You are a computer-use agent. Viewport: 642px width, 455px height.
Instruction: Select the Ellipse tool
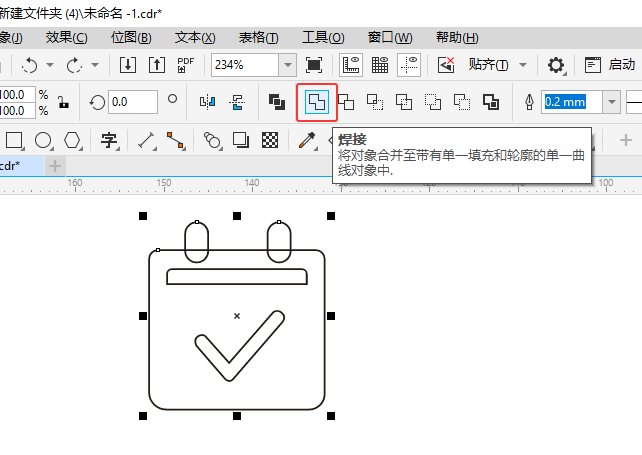(43, 140)
